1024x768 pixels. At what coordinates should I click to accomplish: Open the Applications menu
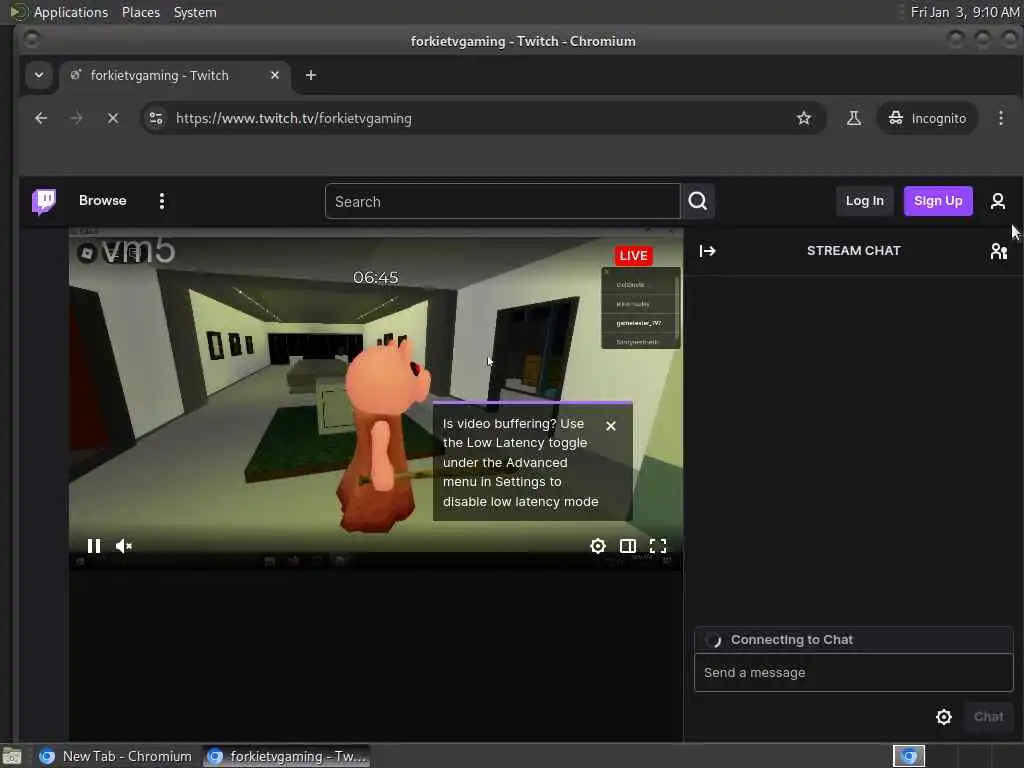pos(71,12)
